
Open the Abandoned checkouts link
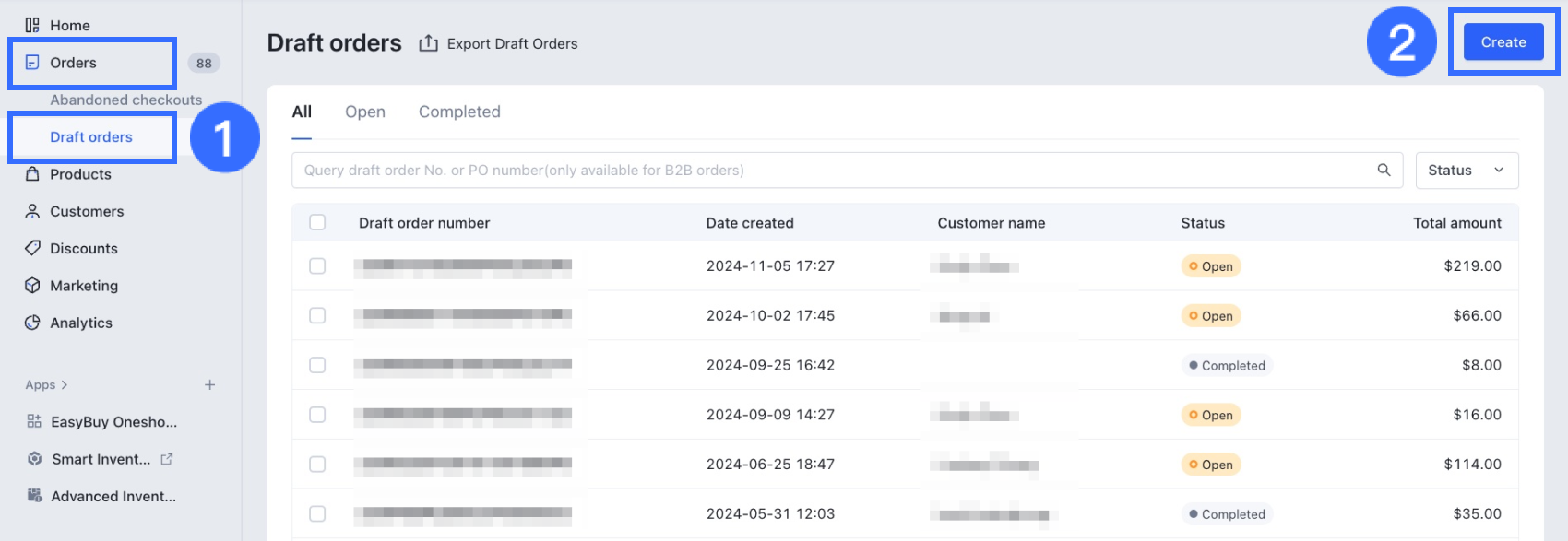pos(125,100)
